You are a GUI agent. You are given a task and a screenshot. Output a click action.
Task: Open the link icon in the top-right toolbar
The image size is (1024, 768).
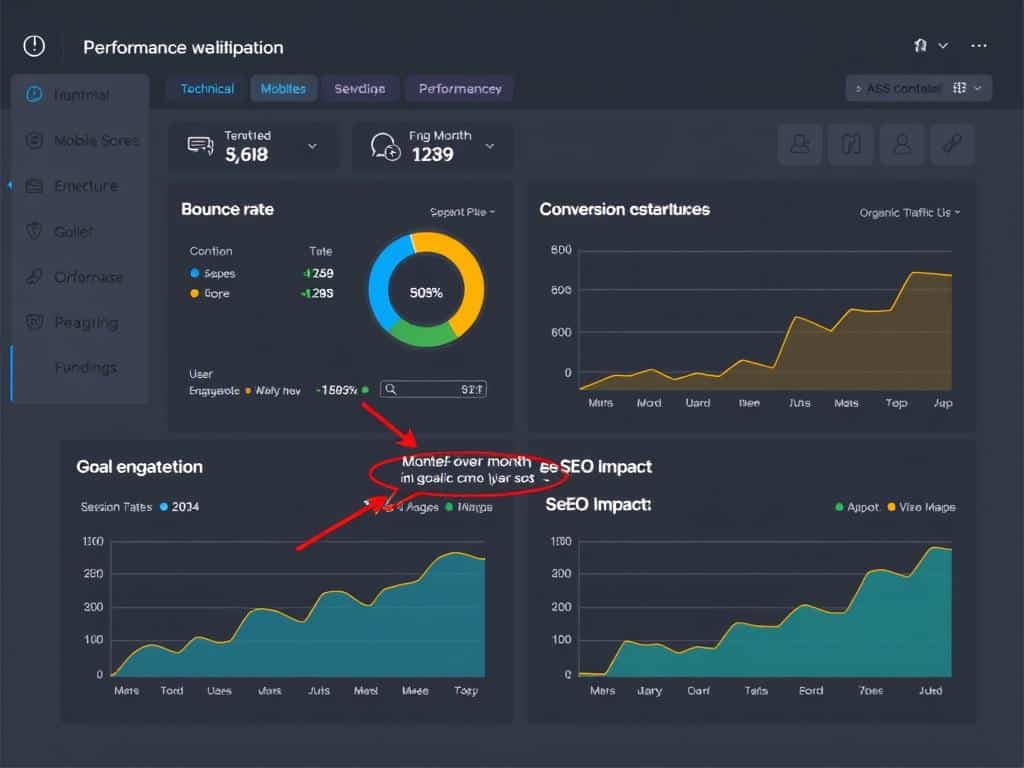951,144
